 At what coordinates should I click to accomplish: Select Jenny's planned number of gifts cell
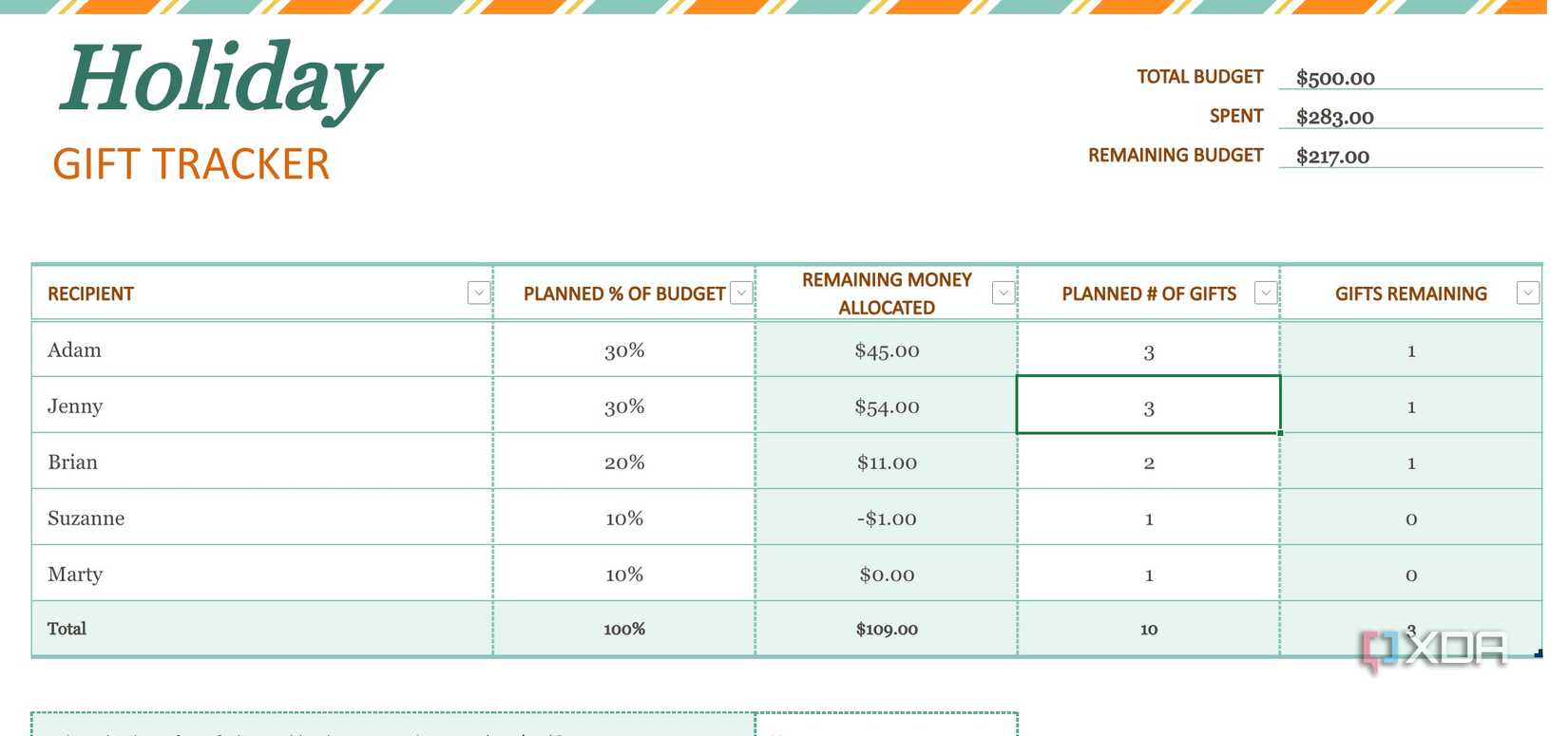pyautogui.click(x=1148, y=406)
